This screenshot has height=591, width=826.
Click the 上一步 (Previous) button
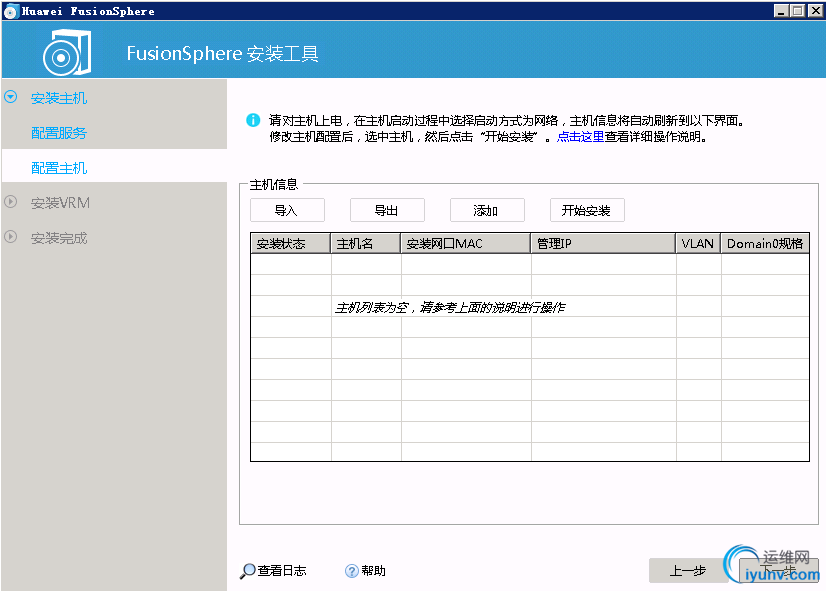pyautogui.click(x=687, y=570)
